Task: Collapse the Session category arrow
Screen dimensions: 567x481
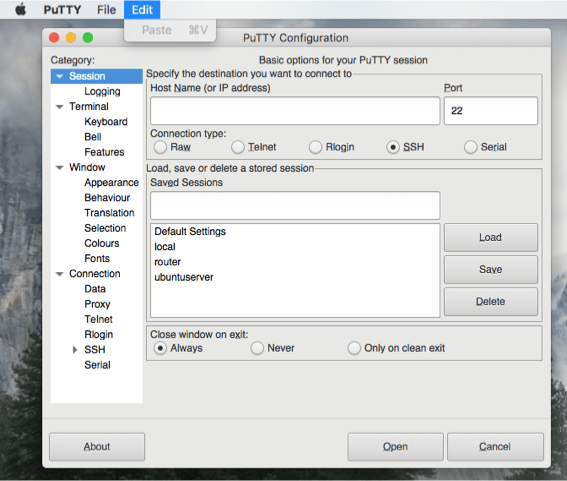Action: 60,76
